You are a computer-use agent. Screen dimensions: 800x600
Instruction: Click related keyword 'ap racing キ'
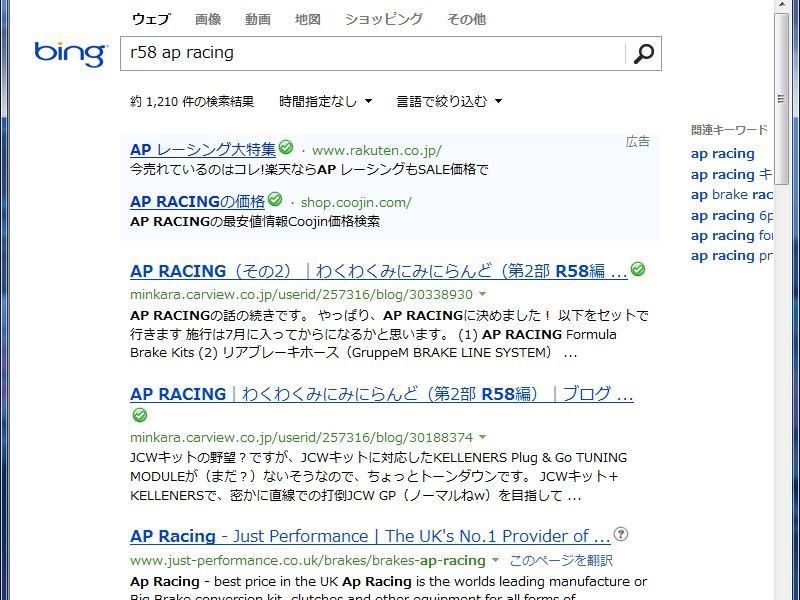(732, 174)
